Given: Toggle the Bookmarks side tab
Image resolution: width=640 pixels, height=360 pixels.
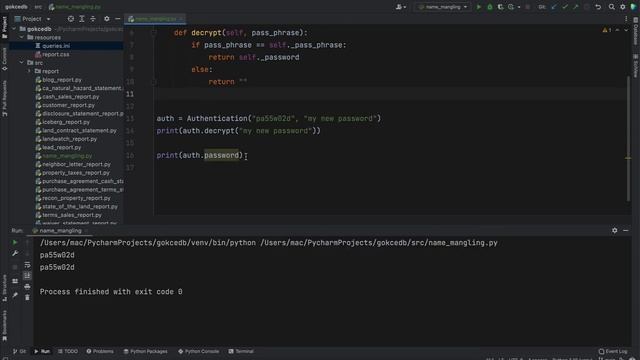Looking at the screenshot, I should point(4,325).
